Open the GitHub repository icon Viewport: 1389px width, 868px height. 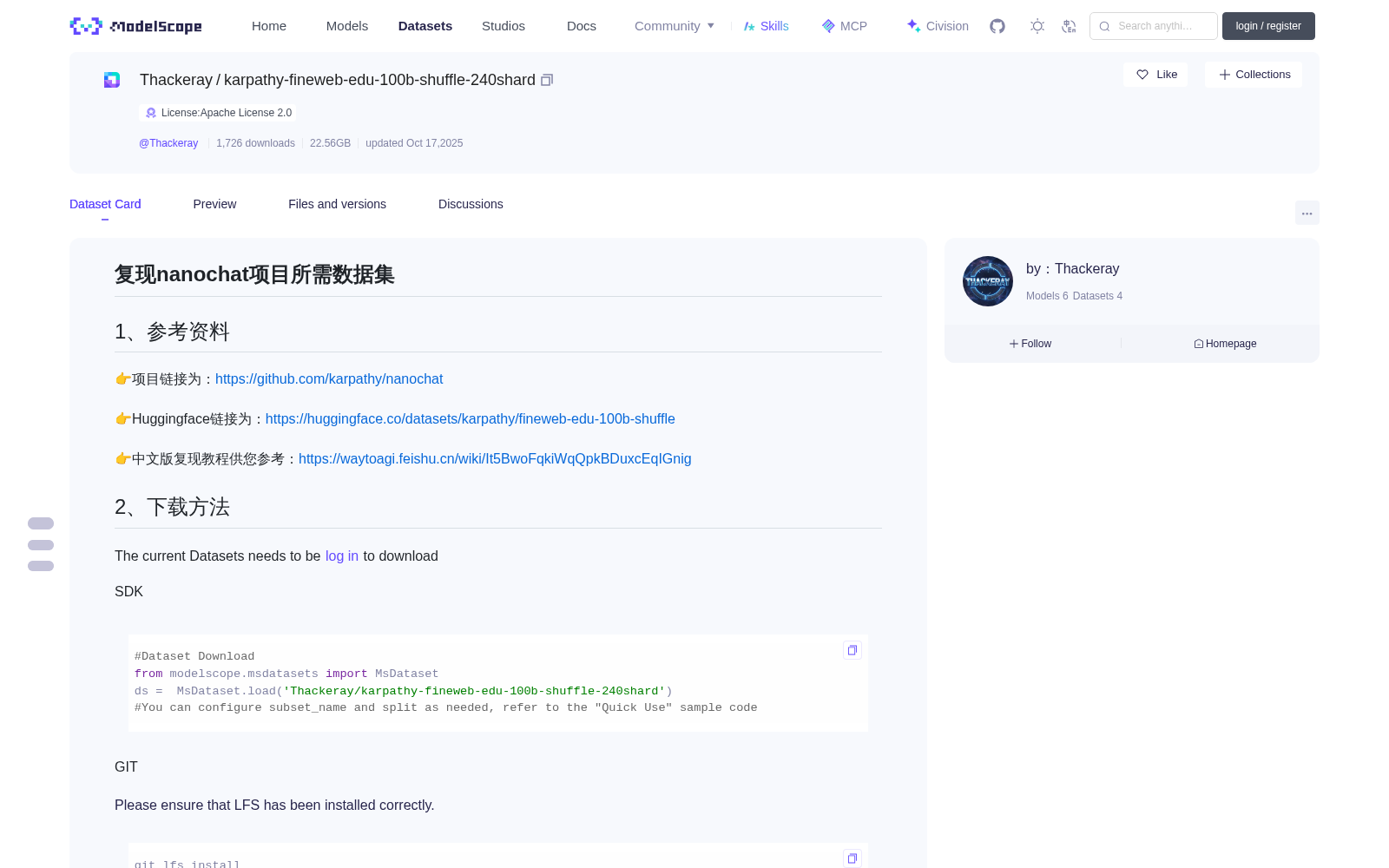coord(997,26)
